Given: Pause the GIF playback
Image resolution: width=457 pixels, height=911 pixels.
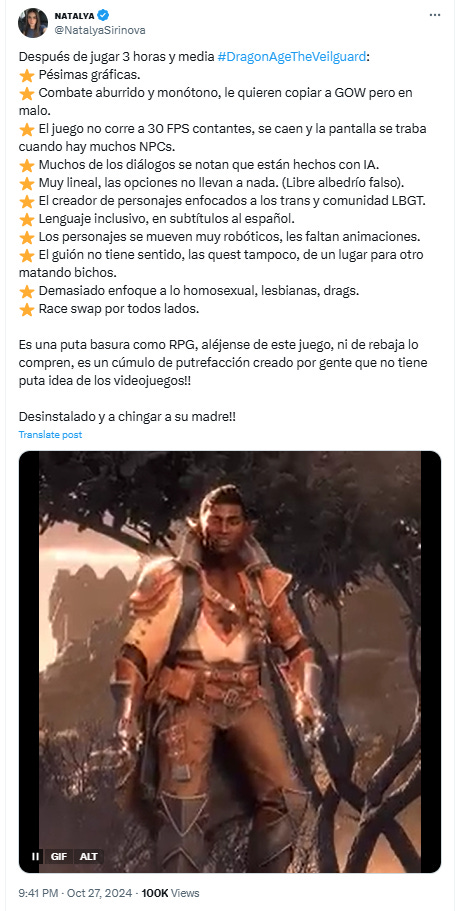Looking at the screenshot, I should (x=35, y=856).
